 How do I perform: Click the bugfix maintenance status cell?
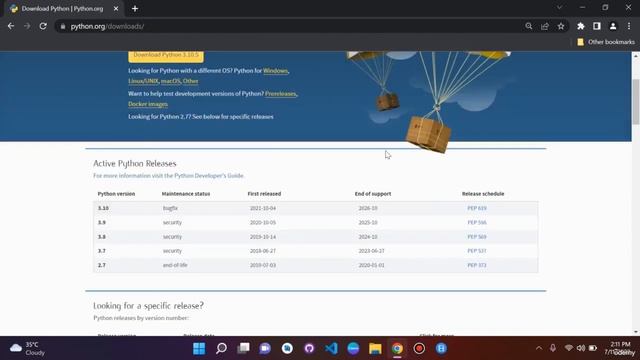pyautogui.click(x=170, y=208)
